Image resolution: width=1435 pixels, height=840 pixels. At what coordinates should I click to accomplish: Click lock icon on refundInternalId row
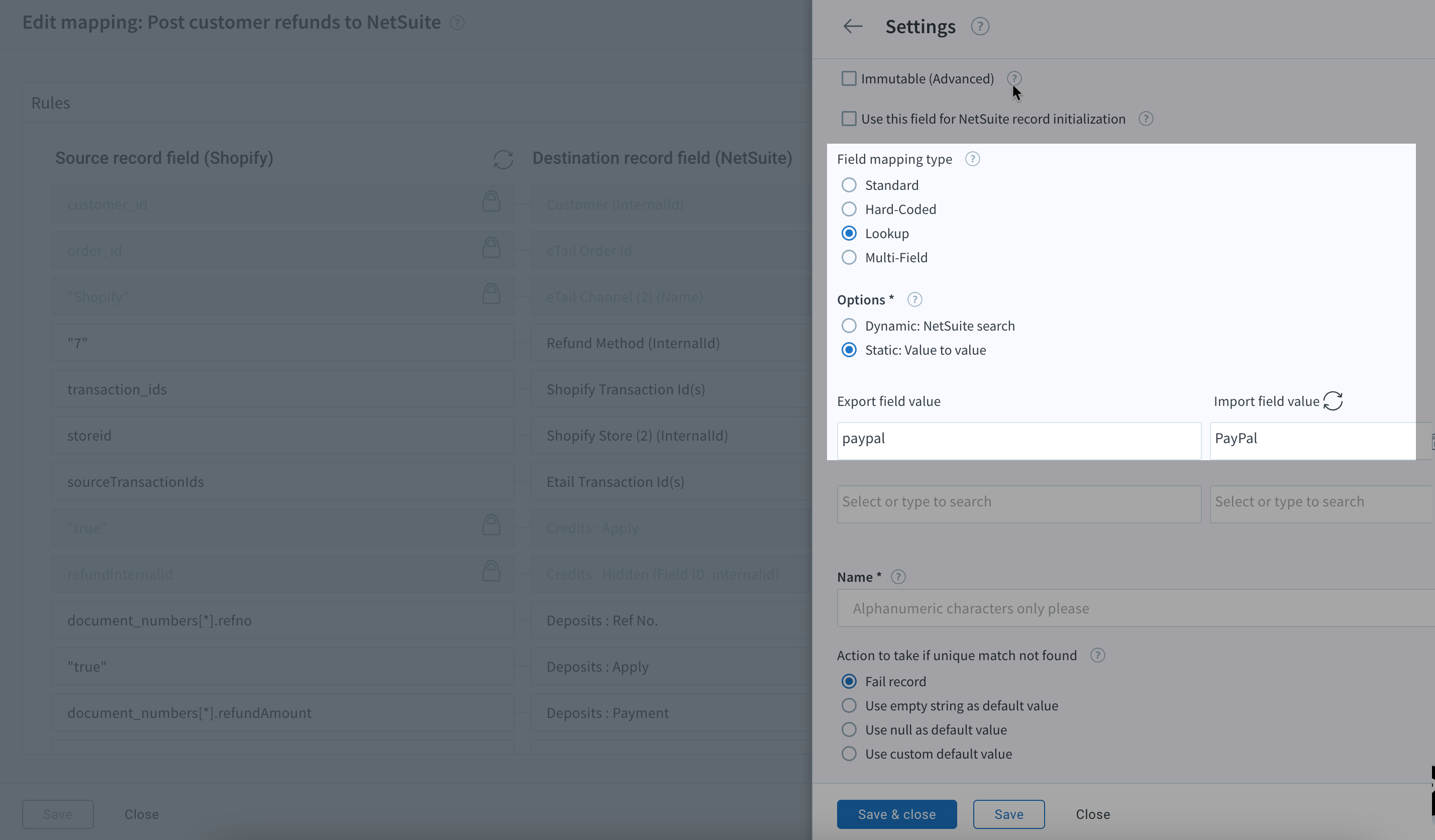(x=491, y=571)
